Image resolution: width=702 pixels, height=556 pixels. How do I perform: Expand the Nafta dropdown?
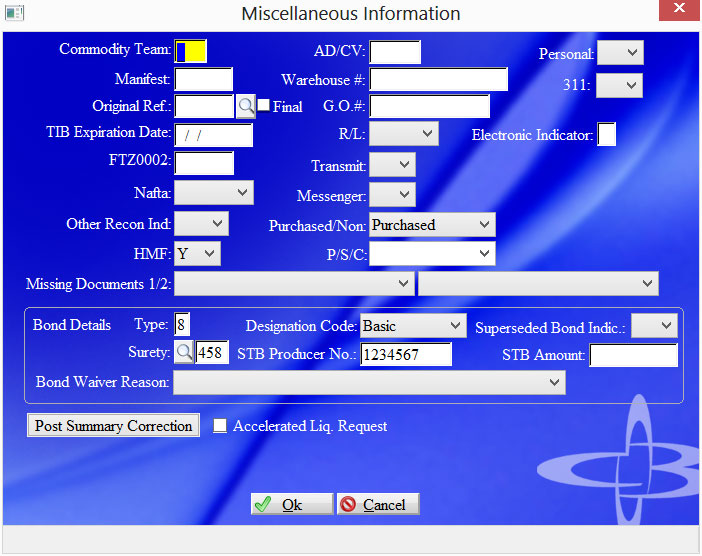pos(214,192)
